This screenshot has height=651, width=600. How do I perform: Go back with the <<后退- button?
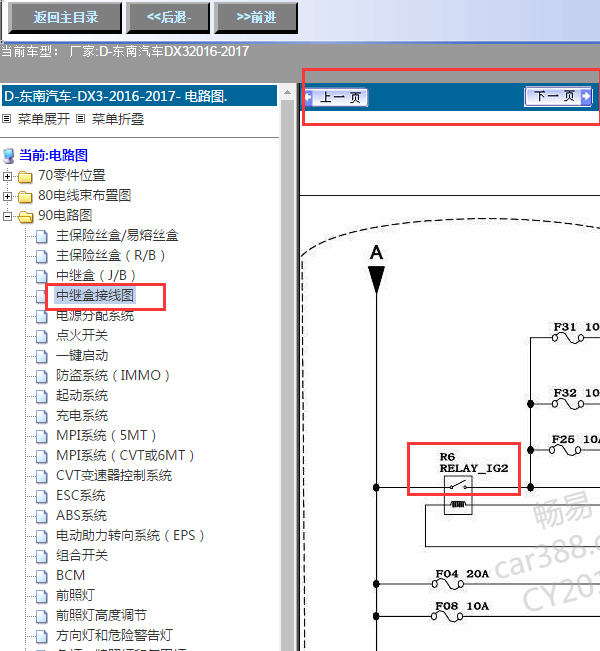coord(168,18)
